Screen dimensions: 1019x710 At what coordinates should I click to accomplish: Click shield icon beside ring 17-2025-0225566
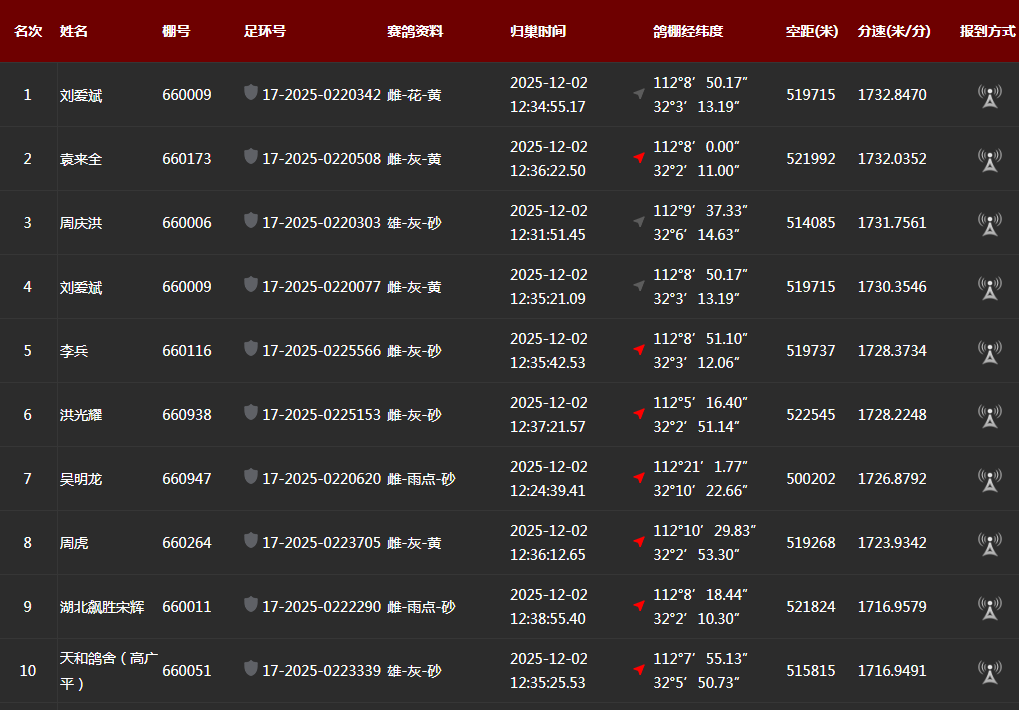[251, 349]
